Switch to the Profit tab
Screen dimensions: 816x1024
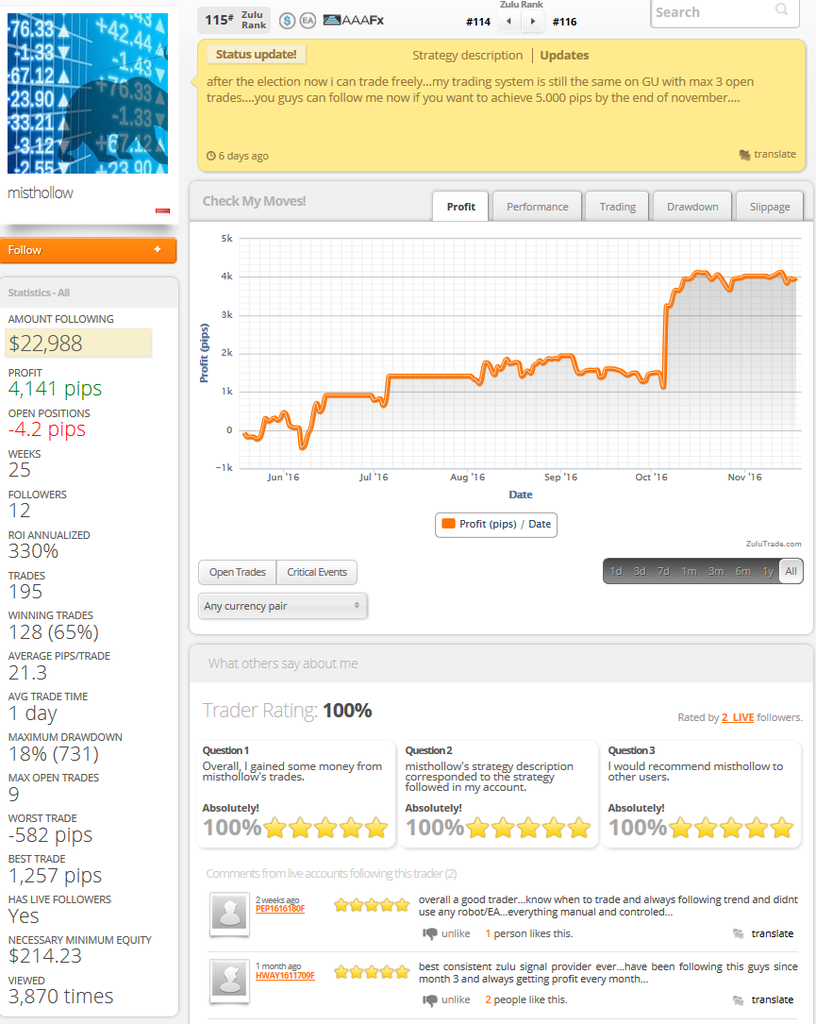tap(461, 206)
